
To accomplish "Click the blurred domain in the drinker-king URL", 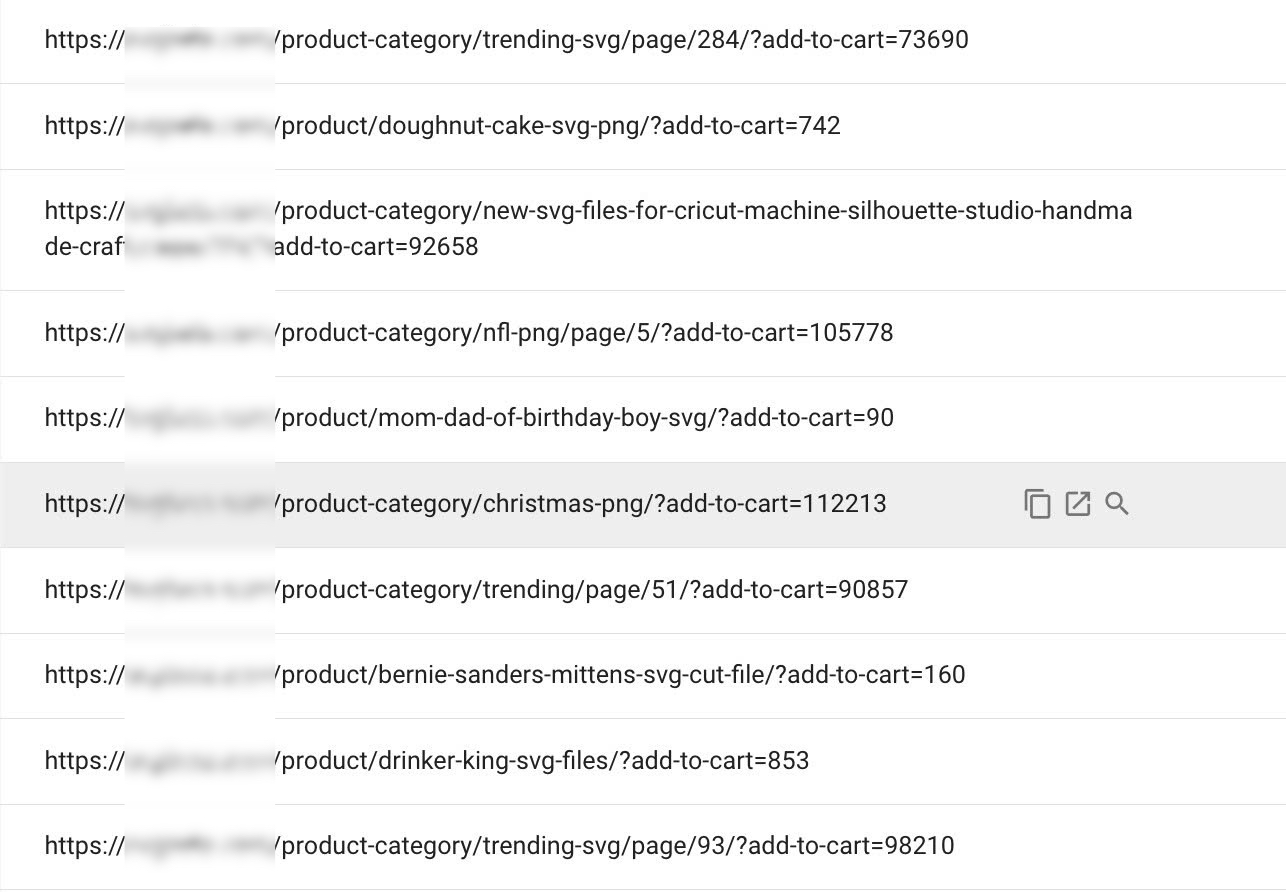I will tap(200, 762).
